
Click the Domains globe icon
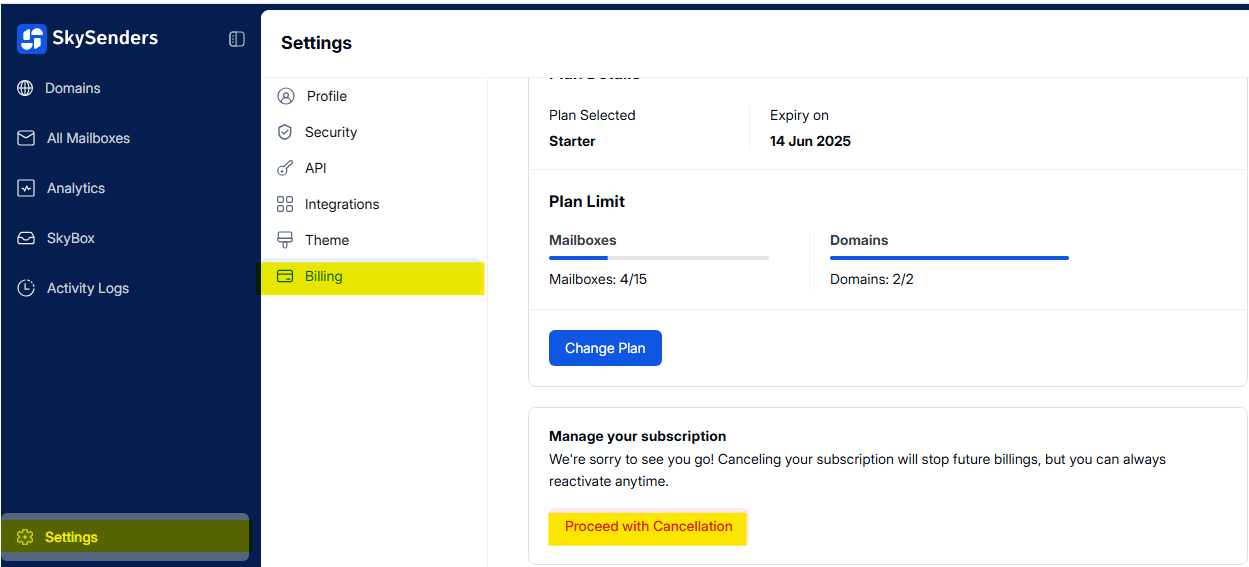(x=26, y=88)
